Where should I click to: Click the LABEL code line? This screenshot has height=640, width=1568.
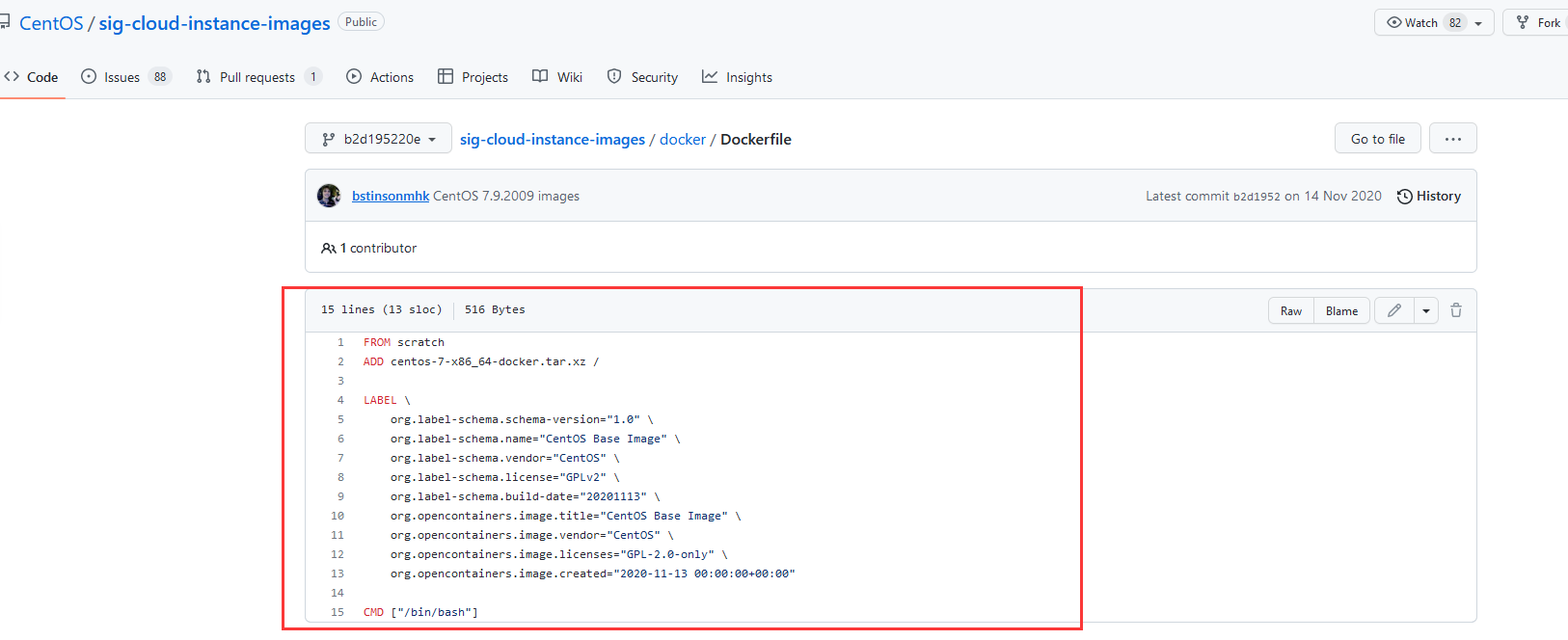[387, 400]
